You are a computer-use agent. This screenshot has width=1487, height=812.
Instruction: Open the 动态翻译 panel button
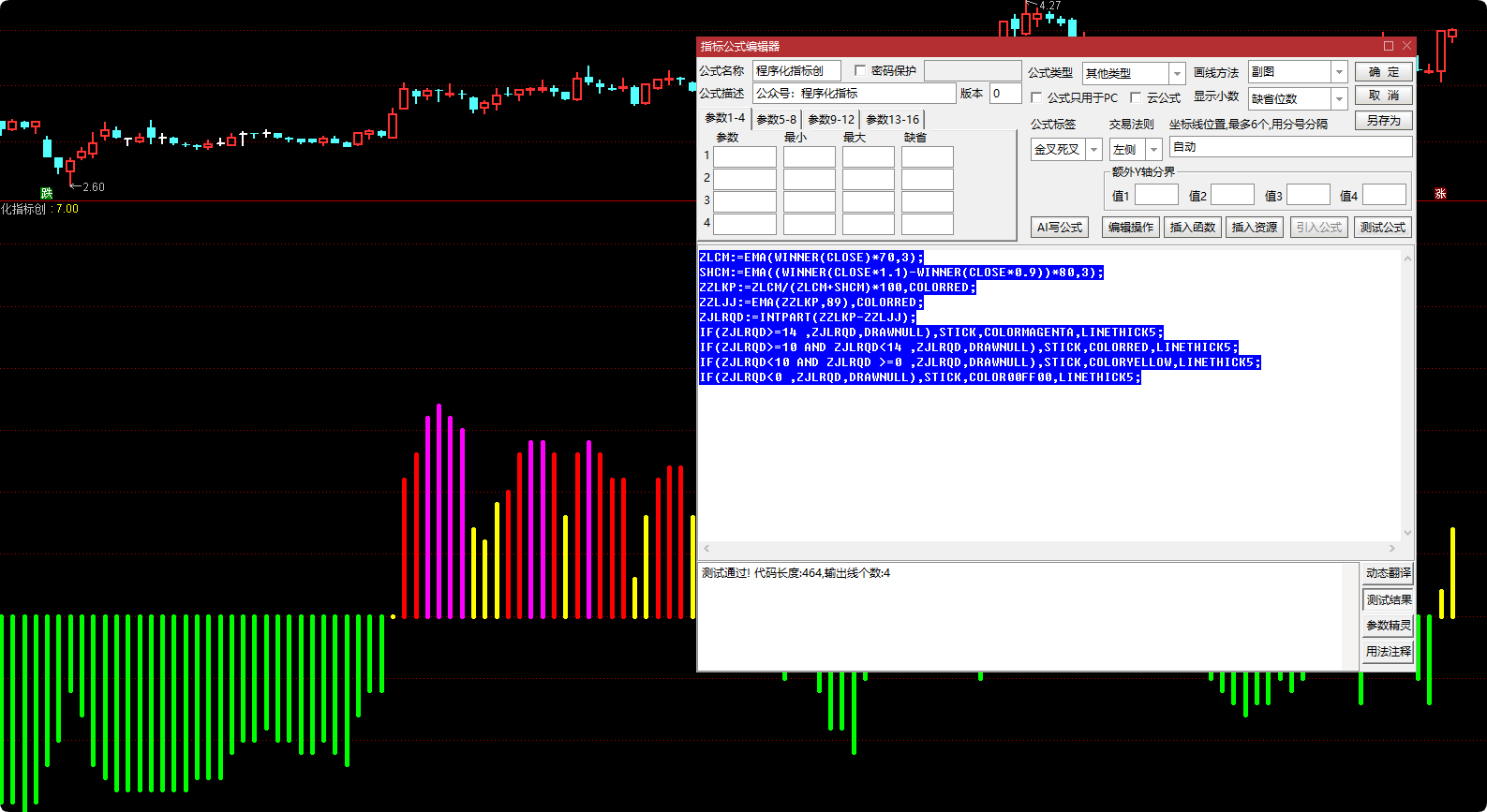(x=1388, y=573)
